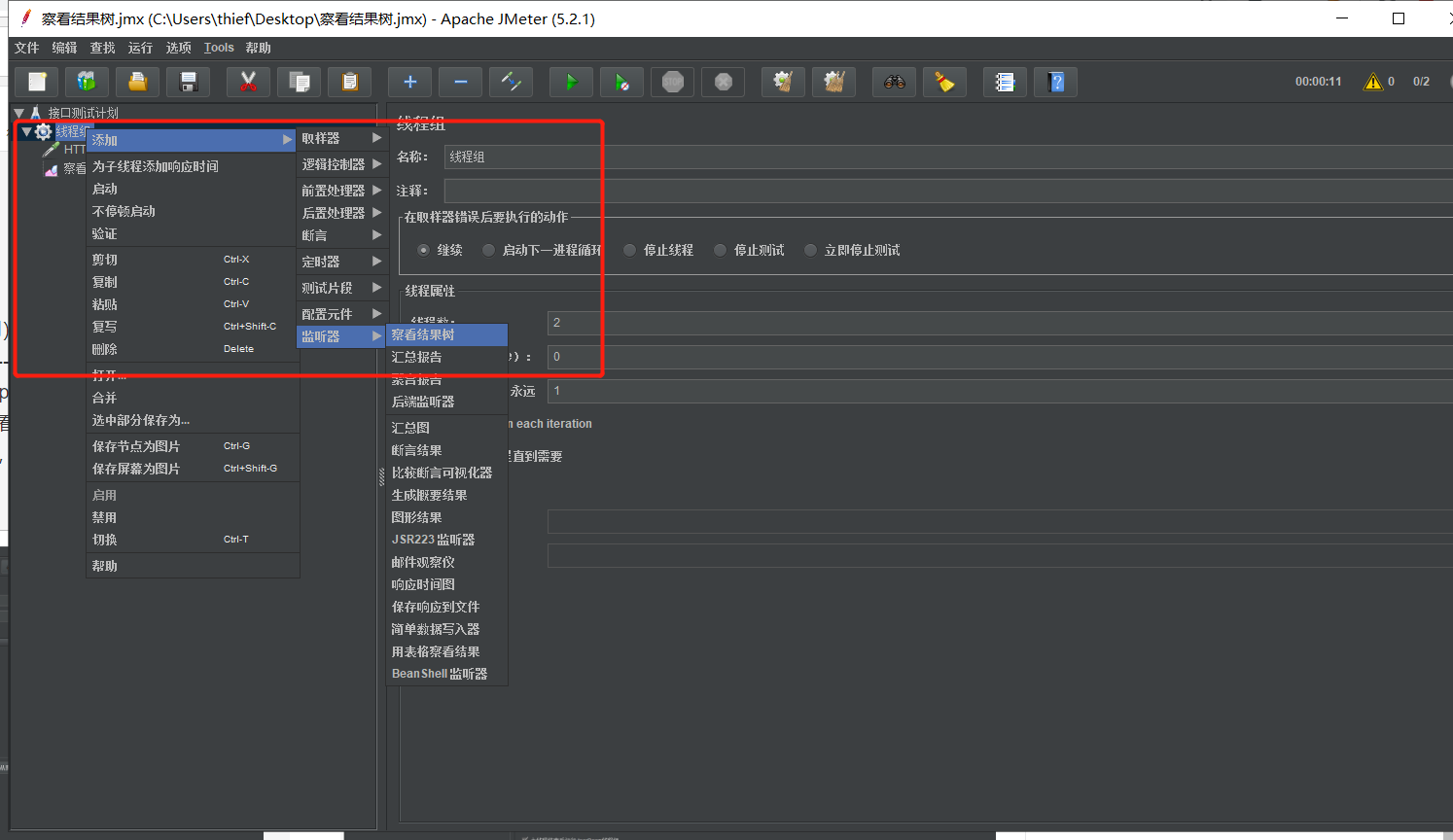The width and height of the screenshot is (1453, 840).
Task: Choose 后端监听器 listener
Action: coord(447,402)
